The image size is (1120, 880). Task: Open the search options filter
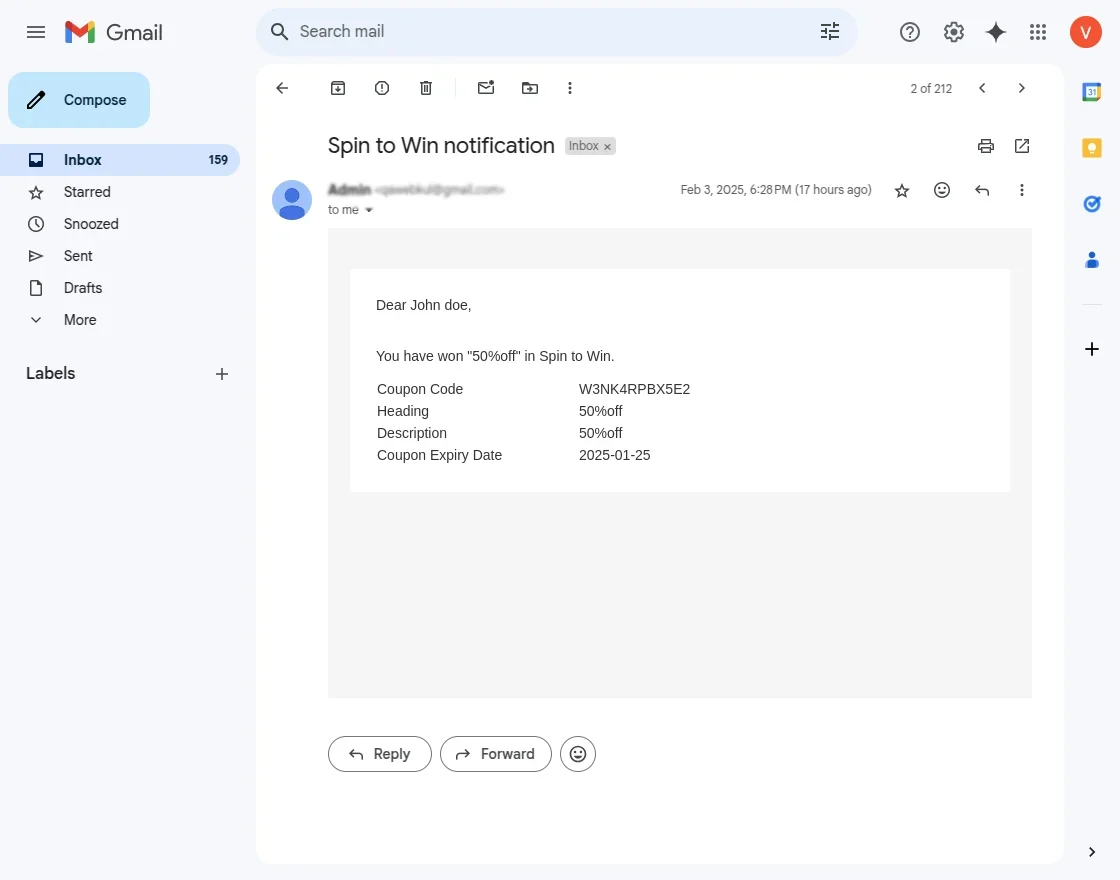click(x=829, y=31)
